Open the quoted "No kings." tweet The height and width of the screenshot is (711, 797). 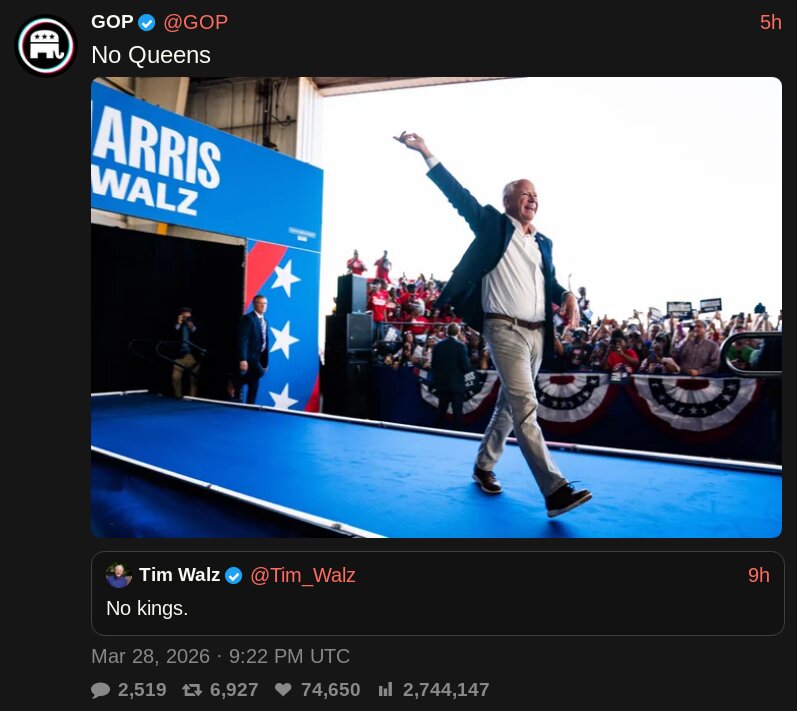tap(438, 593)
